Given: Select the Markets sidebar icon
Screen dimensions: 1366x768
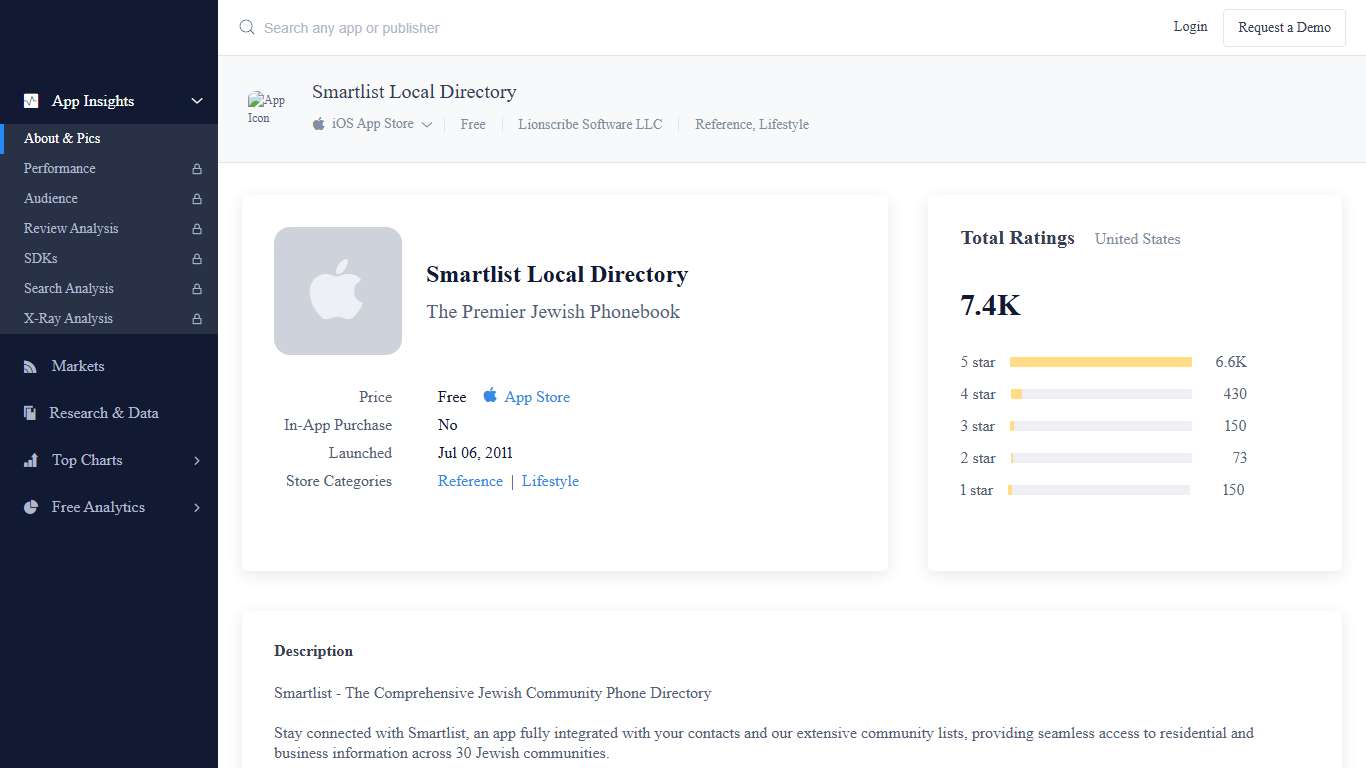Looking at the screenshot, I should 30,366.
